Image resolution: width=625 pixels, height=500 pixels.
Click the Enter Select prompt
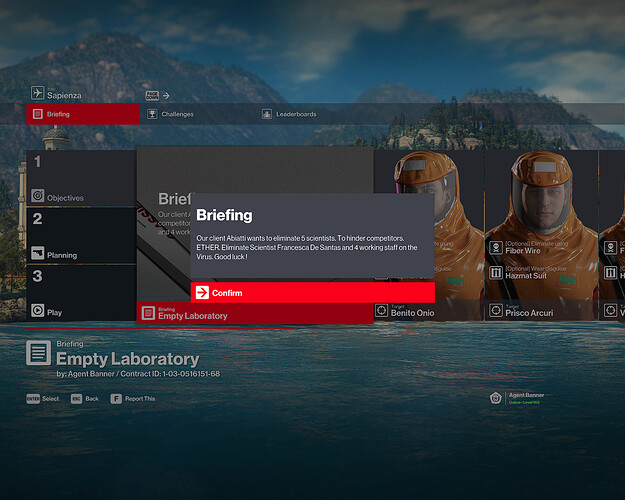coord(43,399)
